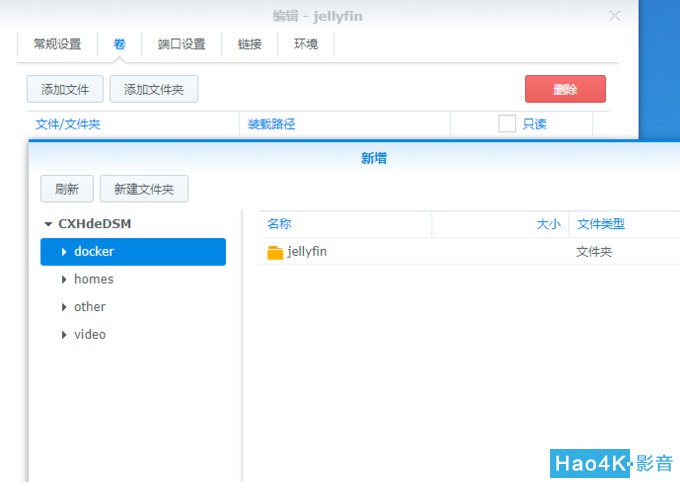
Task: Click the 刷新 button
Action: (67, 189)
